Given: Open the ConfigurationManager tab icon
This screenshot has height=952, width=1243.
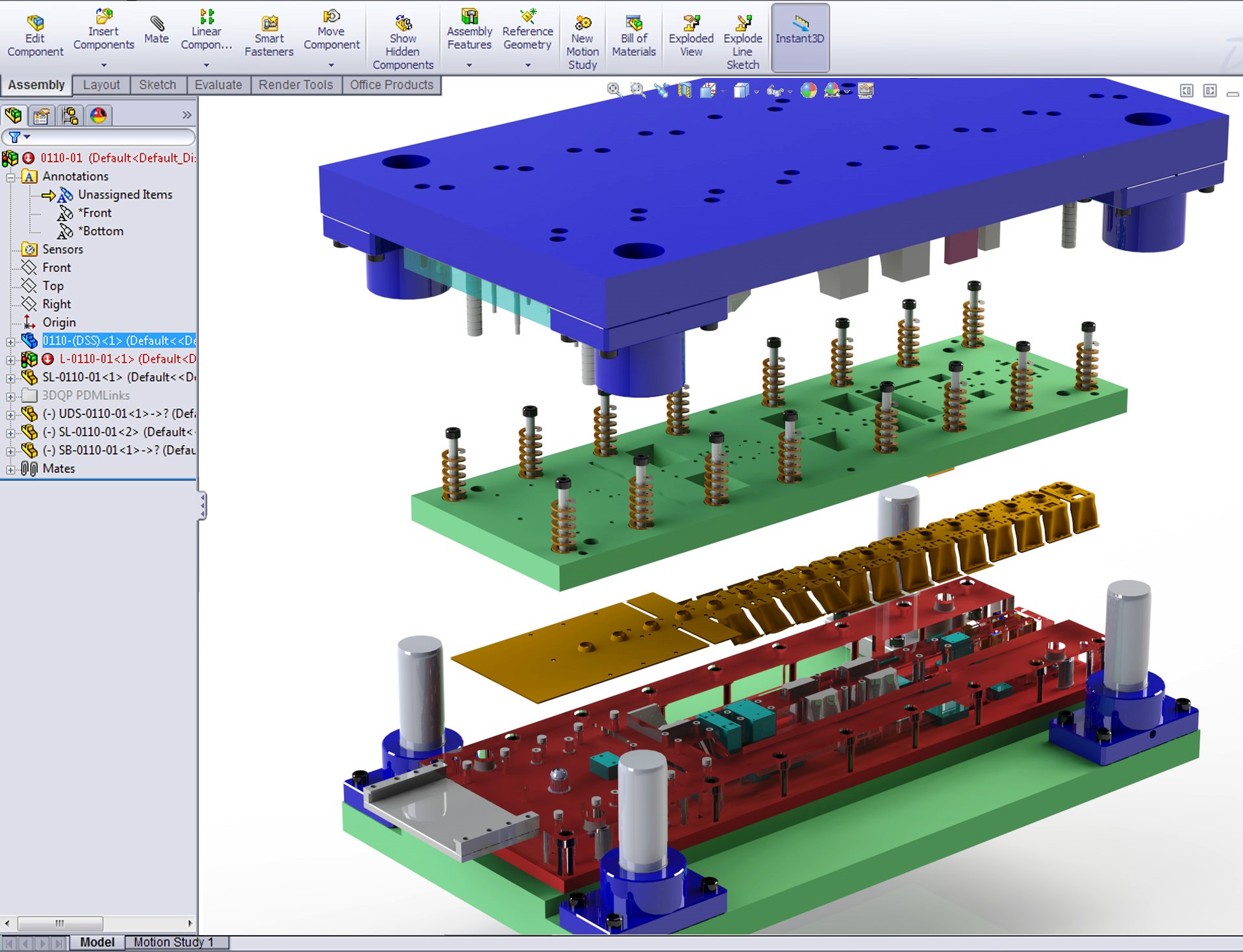Looking at the screenshot, I should pos(70,116).
